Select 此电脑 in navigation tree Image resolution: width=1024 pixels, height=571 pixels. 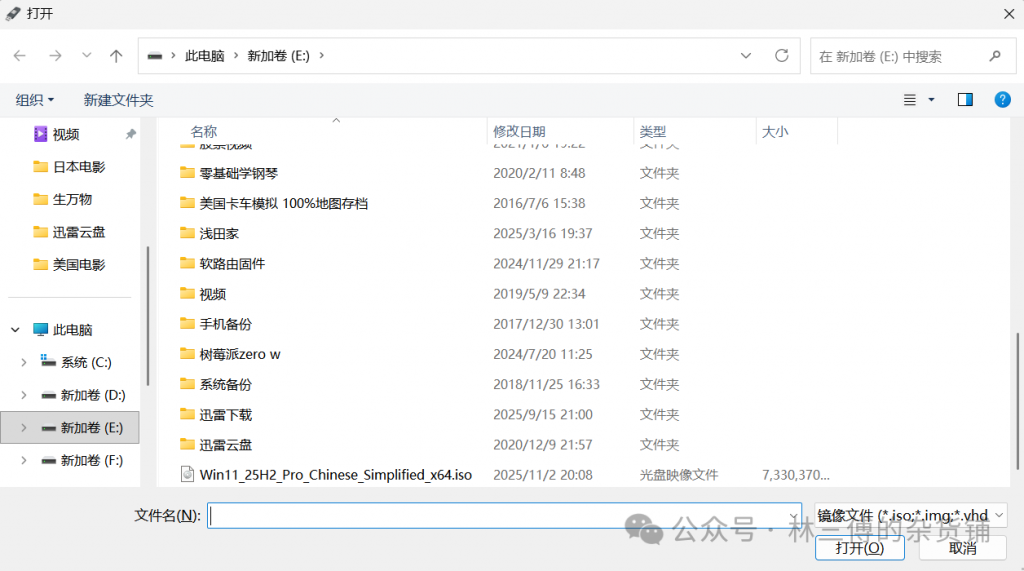tap(63, 330)
